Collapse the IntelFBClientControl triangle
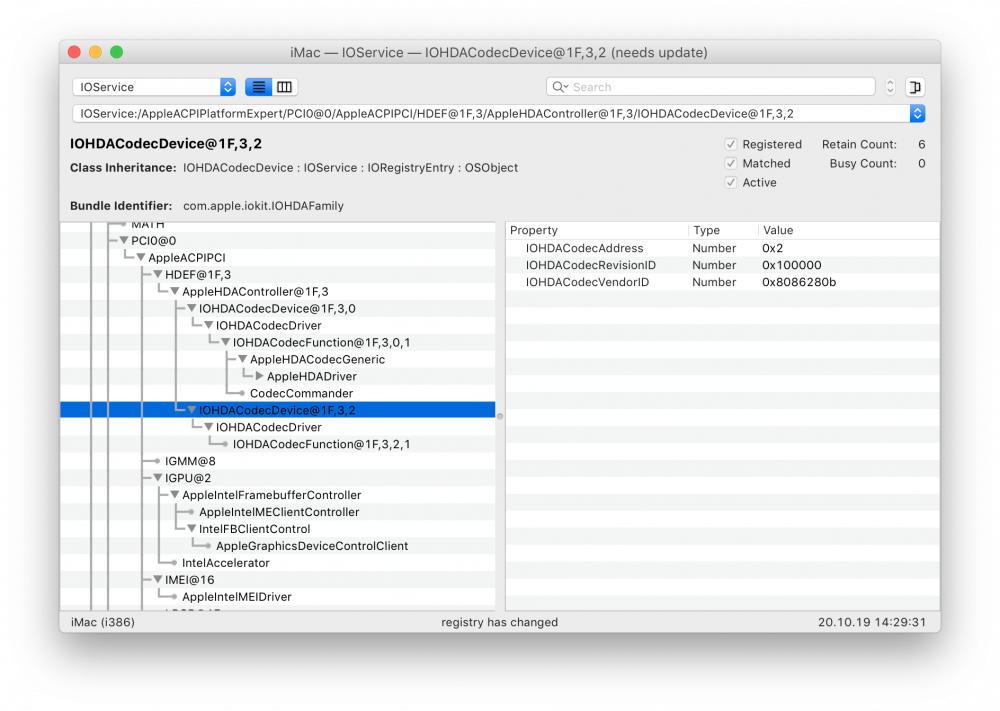1000x711 pixels. pos(191,528)
